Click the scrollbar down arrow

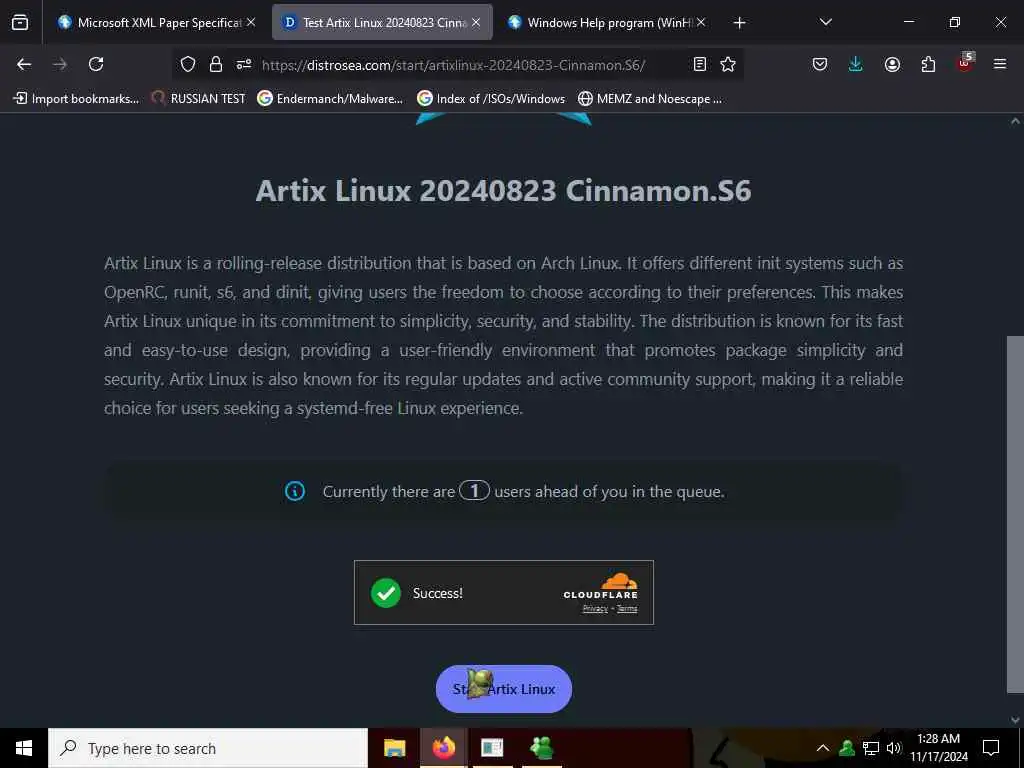(1015, 720)
